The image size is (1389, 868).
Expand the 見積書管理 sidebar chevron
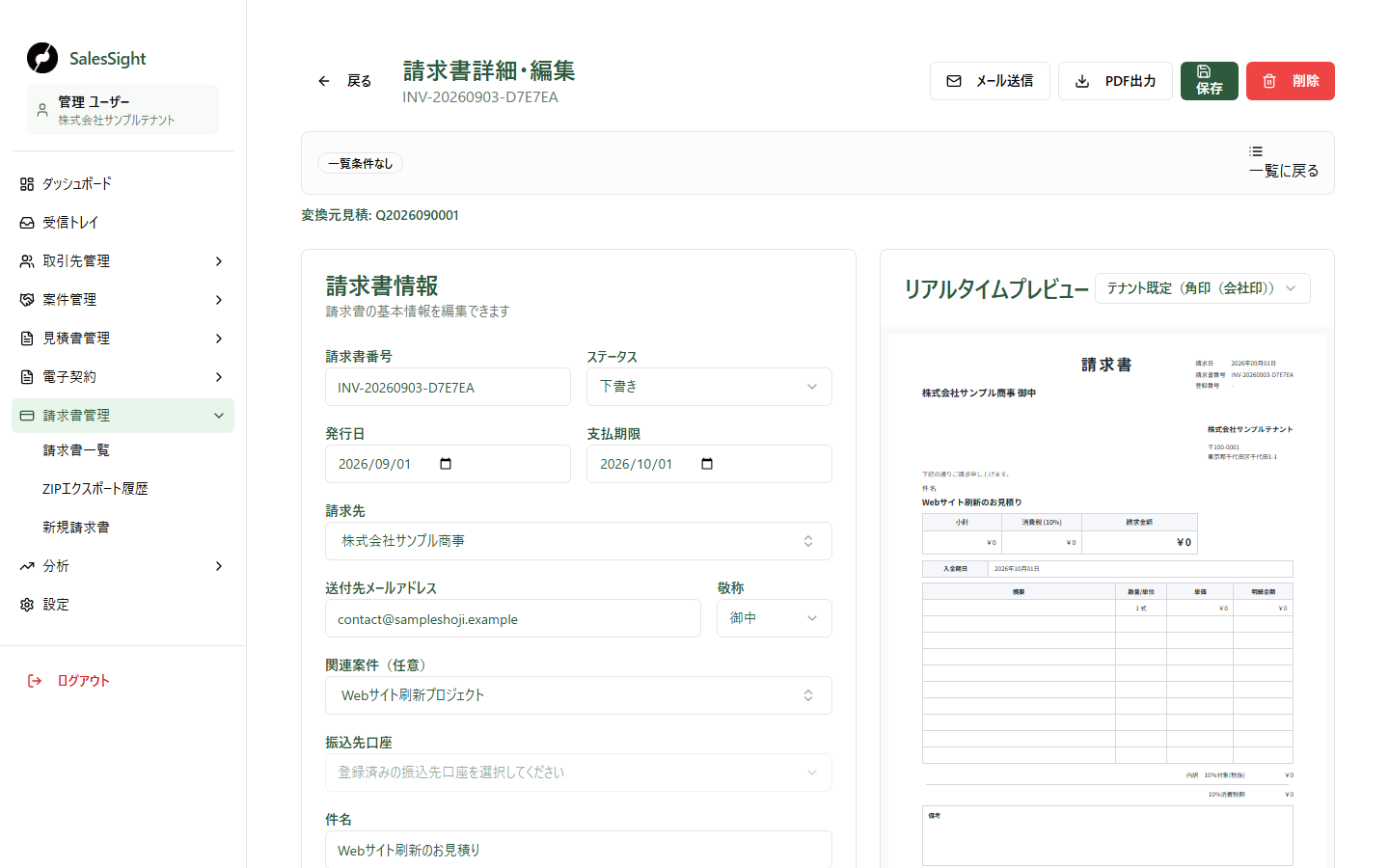tap(219, 339)
